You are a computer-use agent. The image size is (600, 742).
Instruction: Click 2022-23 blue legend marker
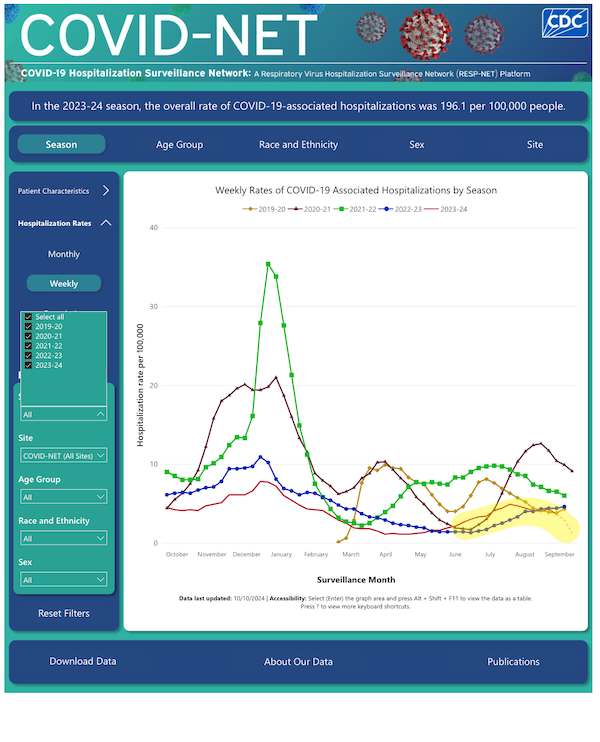point(386,209)
